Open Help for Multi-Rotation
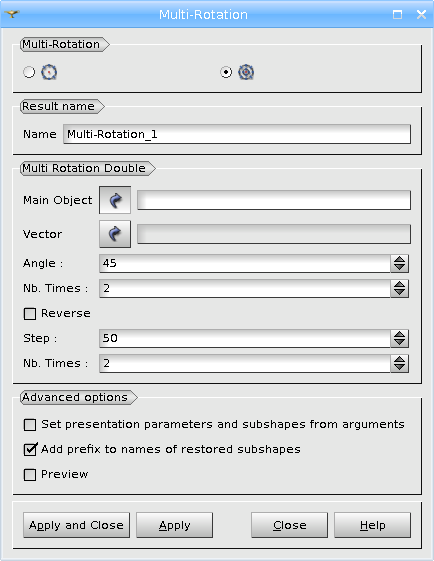This screenshot has width=434, height=561. pos(372,525)
